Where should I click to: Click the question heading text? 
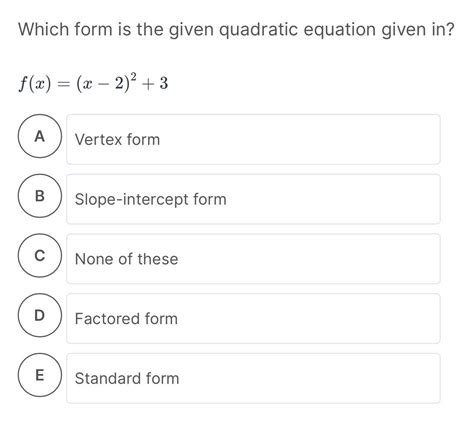click(x=236, y=30)
